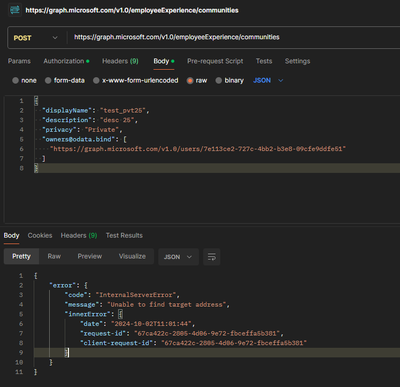Select the raw body radio option

pyautogui.click(x=197, y=80)
